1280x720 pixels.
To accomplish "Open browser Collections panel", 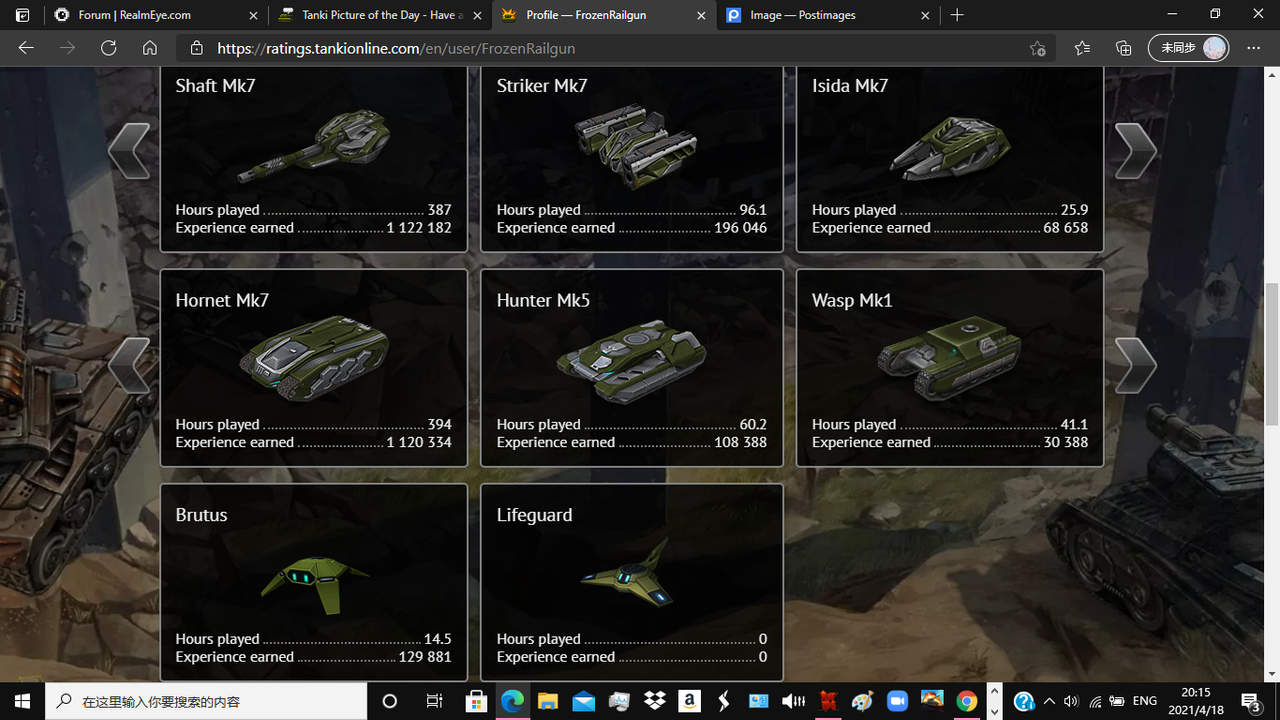I will click(1124, 48).
